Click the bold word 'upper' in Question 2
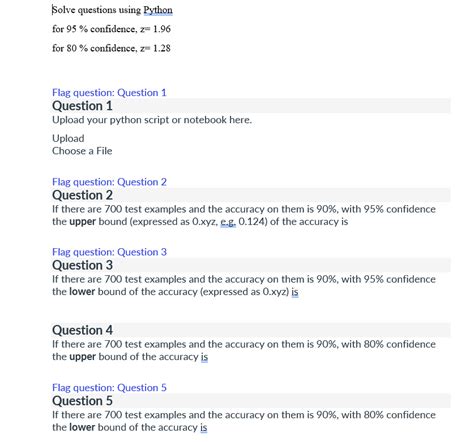Viewport: 474px width, 442px height. [82, 222]
